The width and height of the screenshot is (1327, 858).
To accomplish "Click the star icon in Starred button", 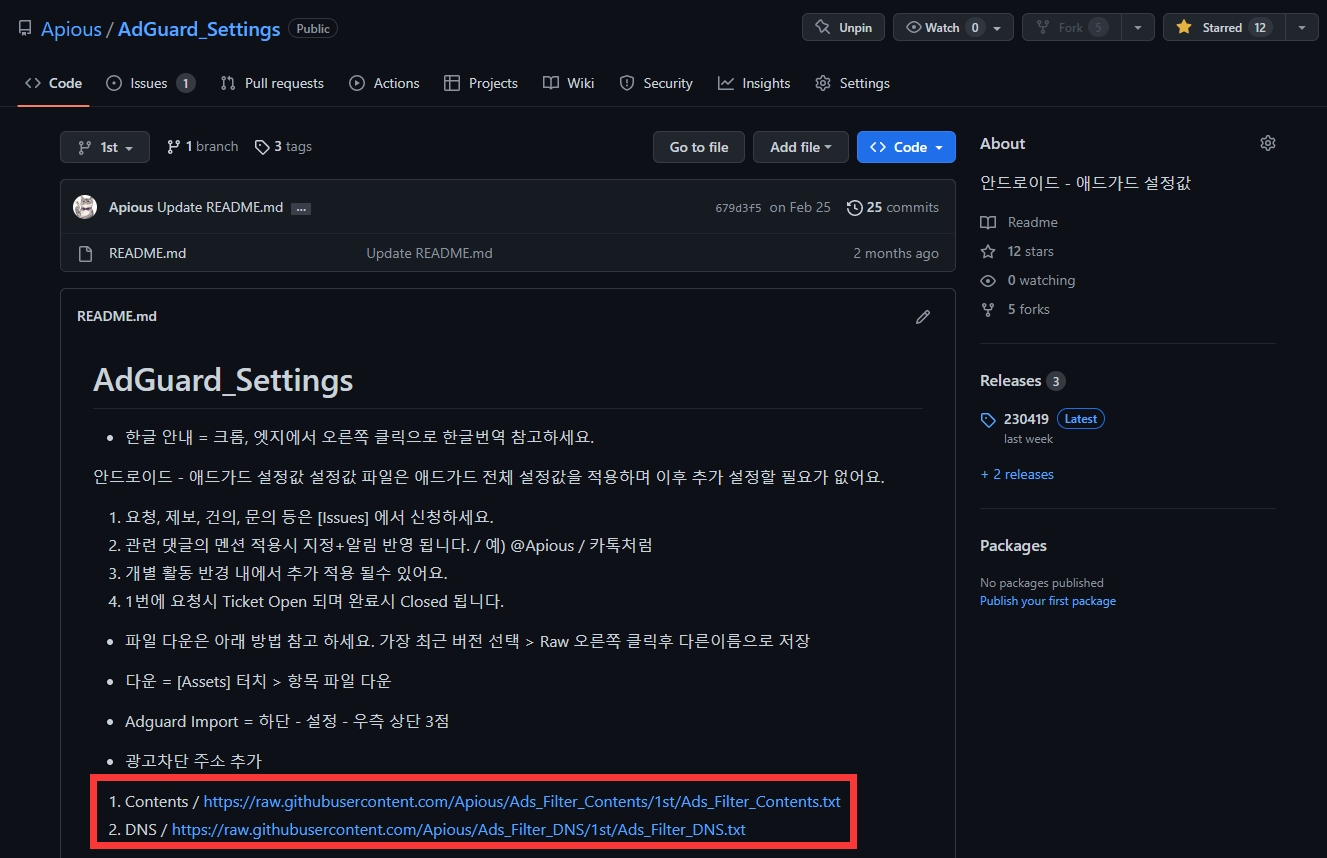I will pos(1184,27).
